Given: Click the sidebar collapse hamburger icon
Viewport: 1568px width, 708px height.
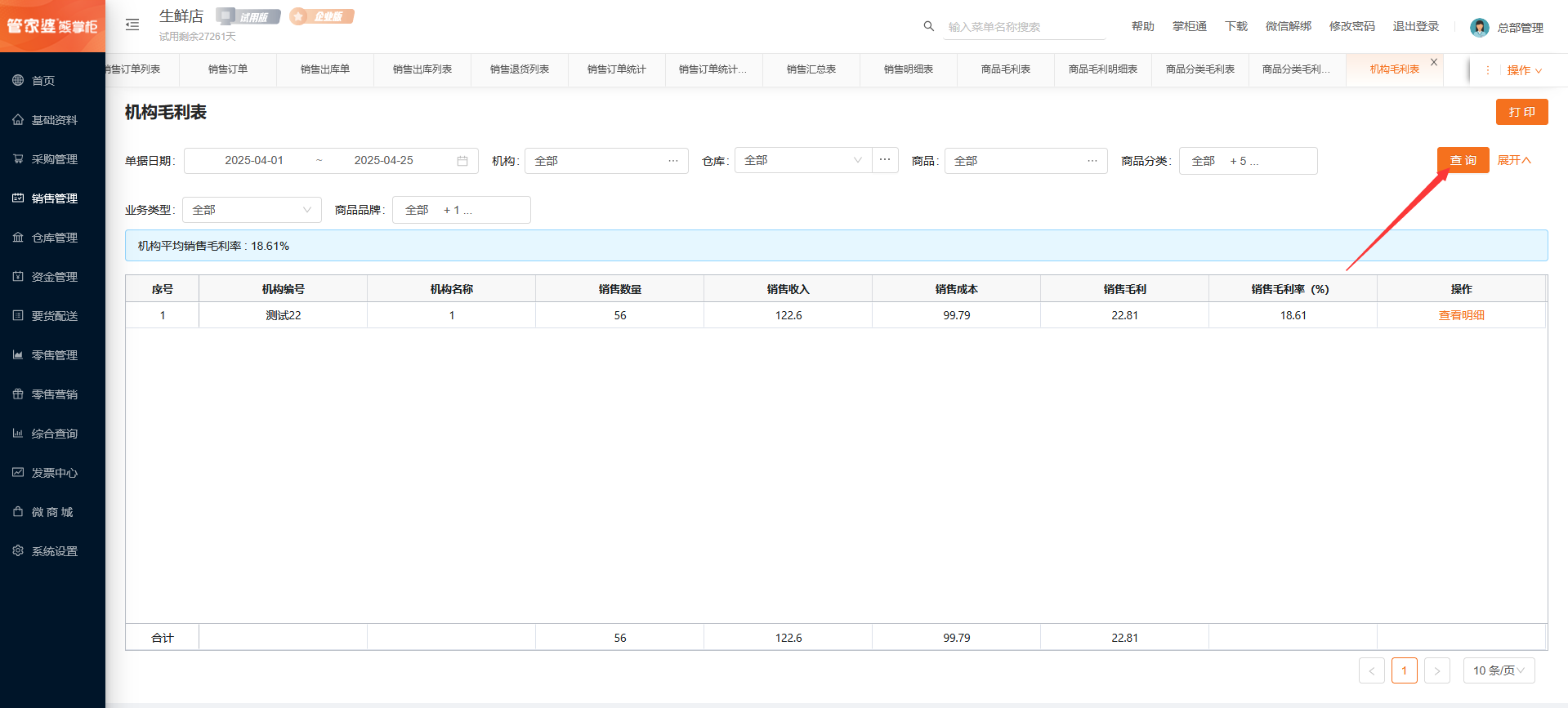Looking at the screenshot, I should (132, 25).
